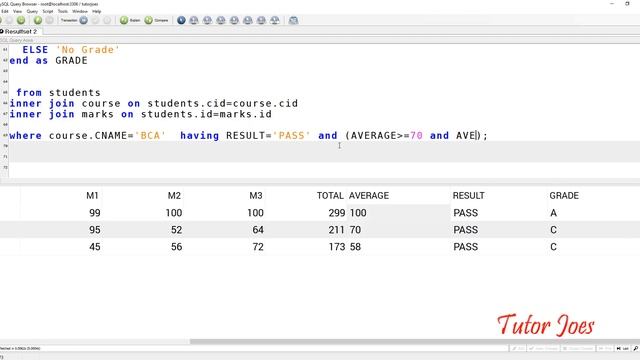Viewport: 640px width, 360px height.
Task: Jump to Last row button
Action: [x=623, y=349]
